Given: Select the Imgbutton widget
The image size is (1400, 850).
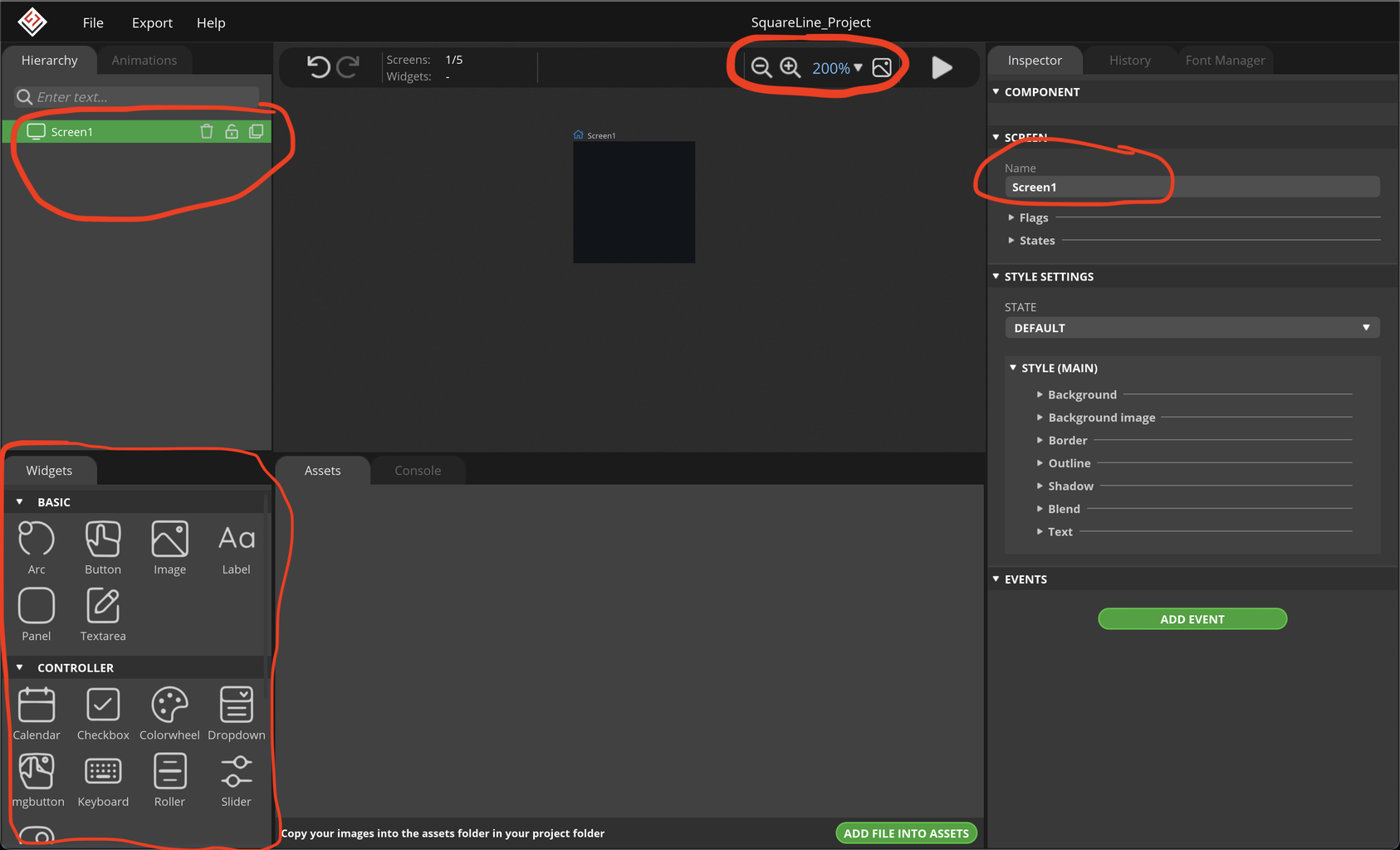Looking at the screenshot, I should [x=37, y=779].
